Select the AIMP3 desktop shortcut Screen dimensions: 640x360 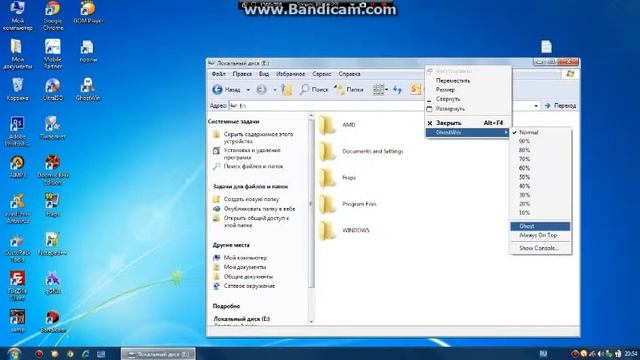pos(17,167)
